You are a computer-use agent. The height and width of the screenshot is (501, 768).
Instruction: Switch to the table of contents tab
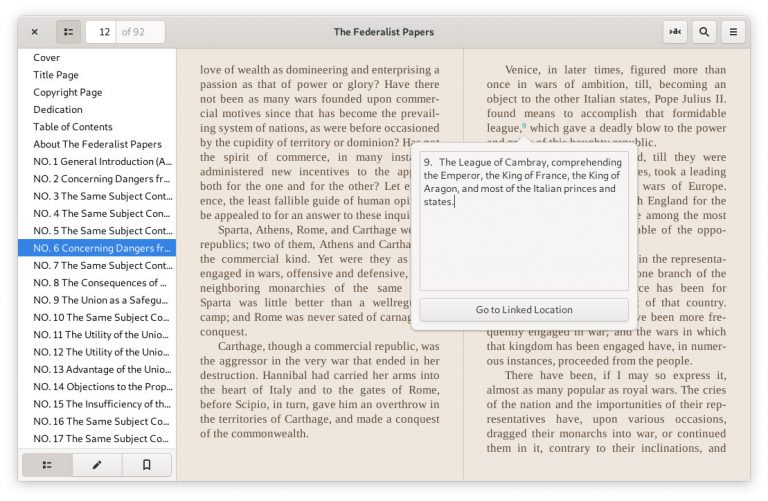(x=48, y=465)
